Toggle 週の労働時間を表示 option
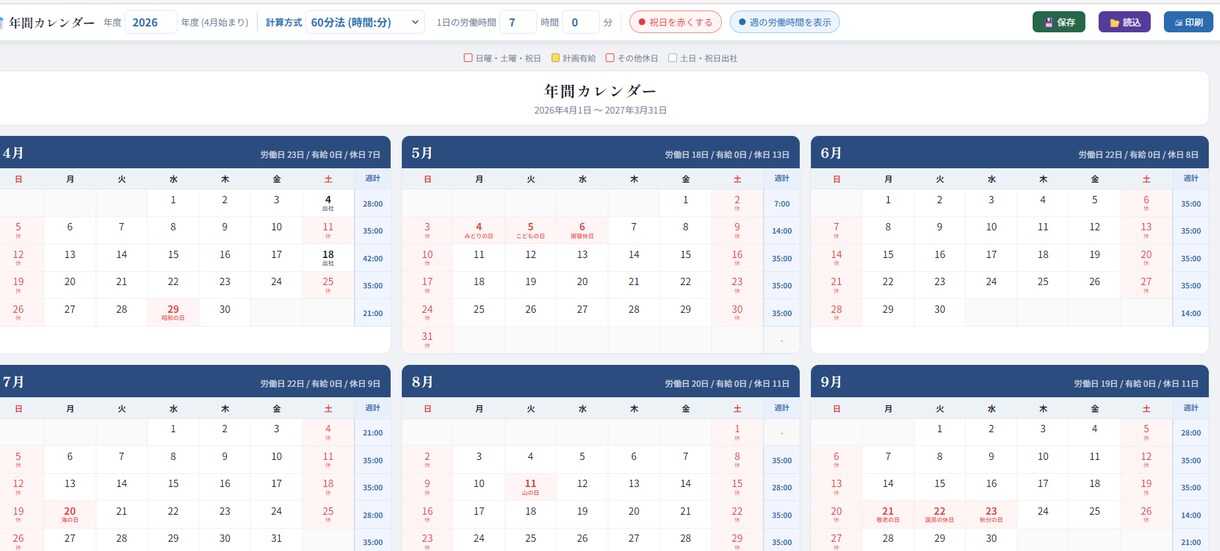The image size is (1220, 551). tap(784, 22)
